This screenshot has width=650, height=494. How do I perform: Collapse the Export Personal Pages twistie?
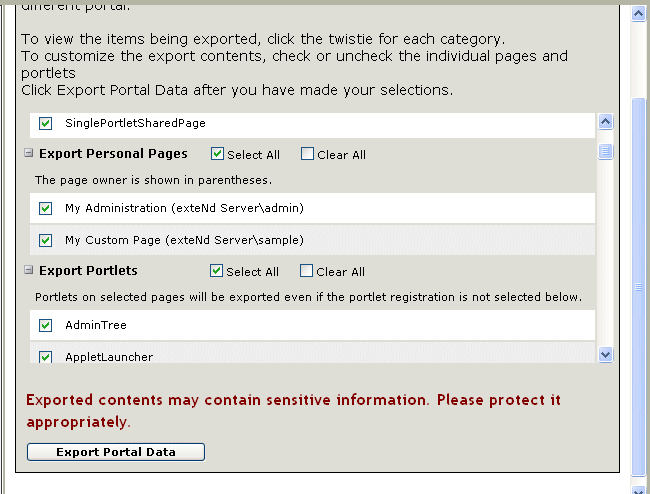[29, 154]
